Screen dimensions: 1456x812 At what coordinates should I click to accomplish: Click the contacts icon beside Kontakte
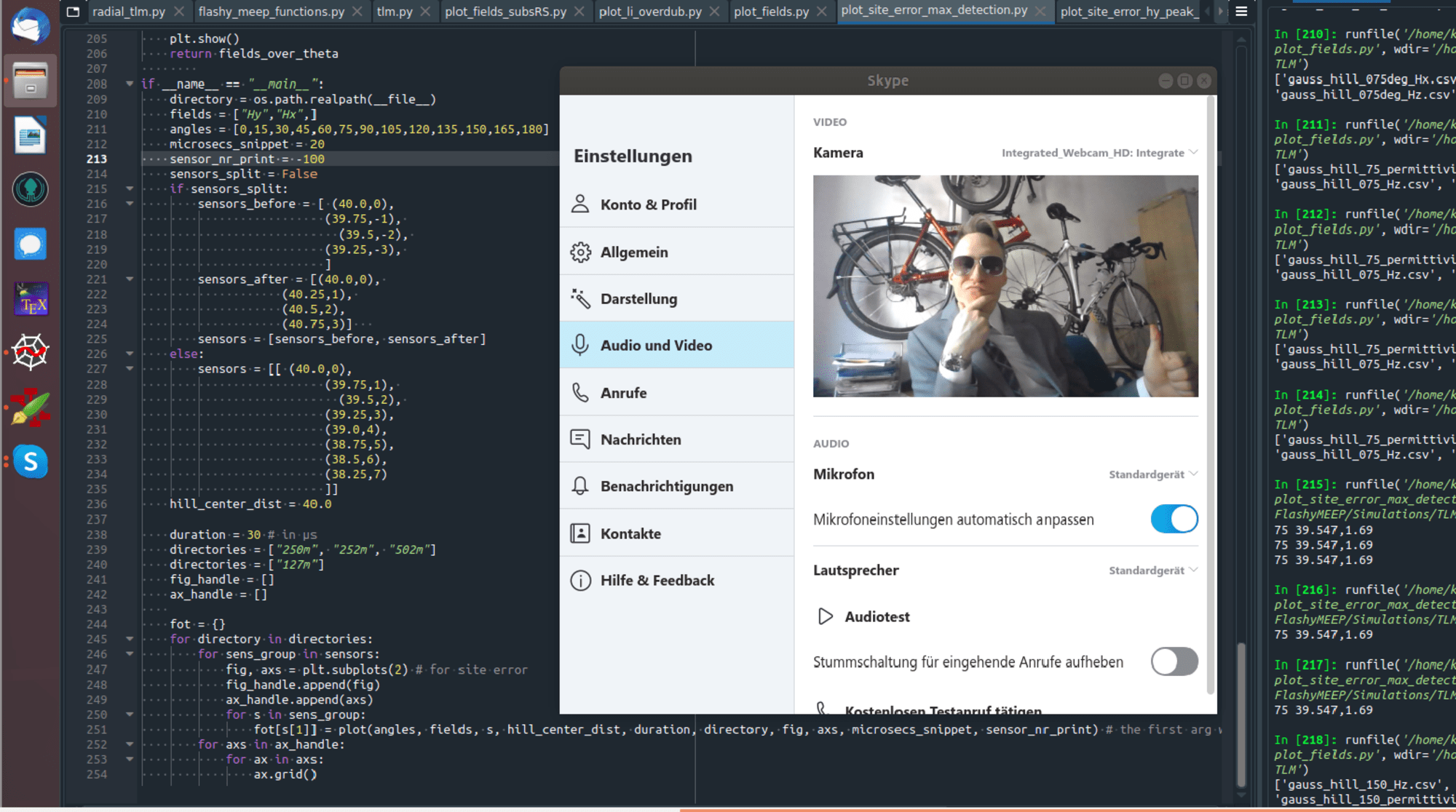[580, 533]
